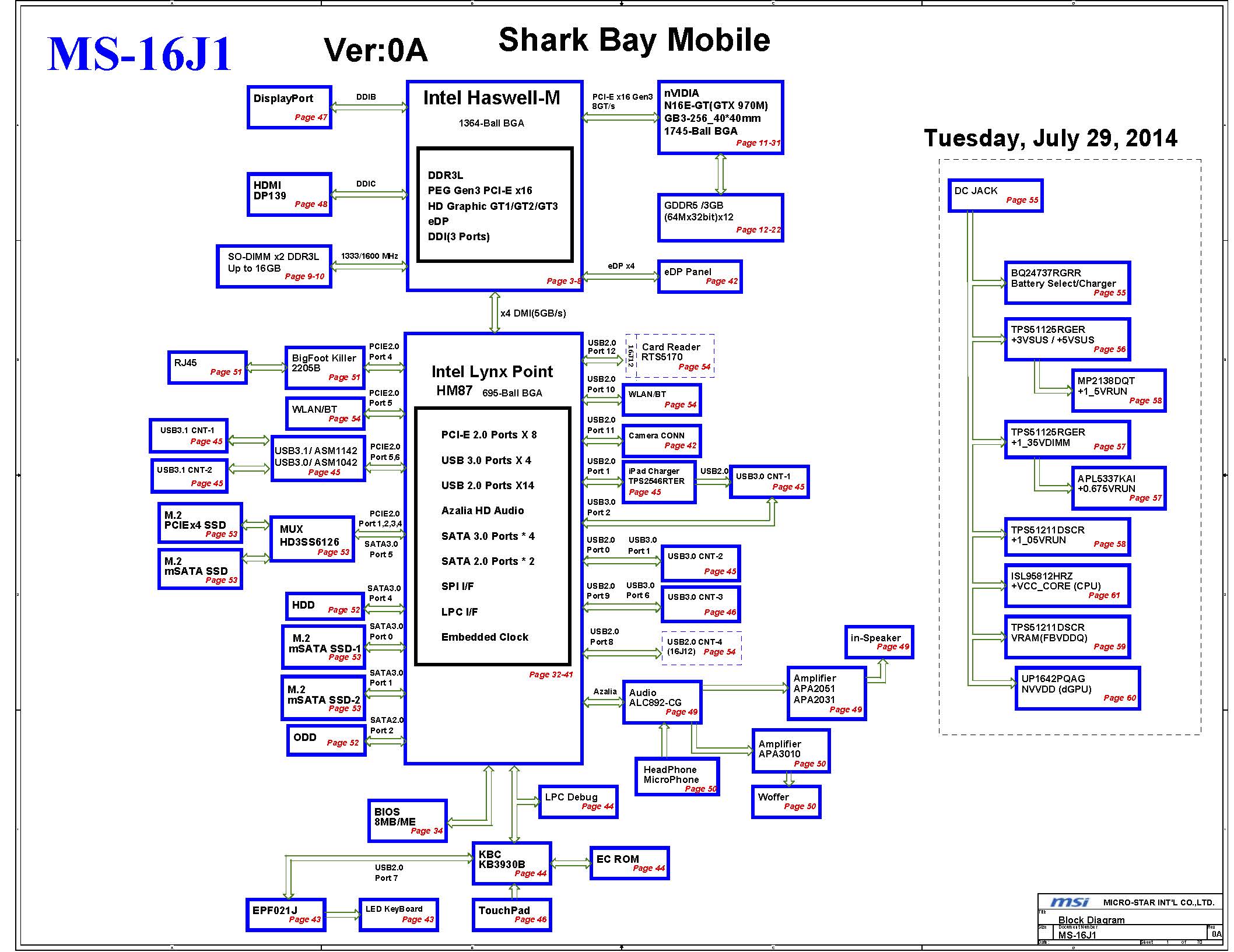Select the TPS51211DSCR +1_05VRUN block
This screenshot has height=952, width=1234.
coord(1068,537)
